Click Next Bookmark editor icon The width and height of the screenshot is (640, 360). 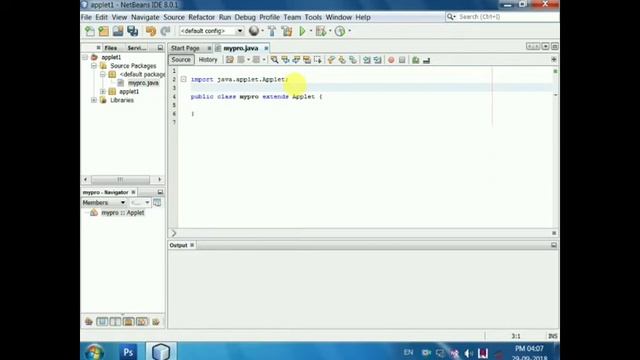342,60
